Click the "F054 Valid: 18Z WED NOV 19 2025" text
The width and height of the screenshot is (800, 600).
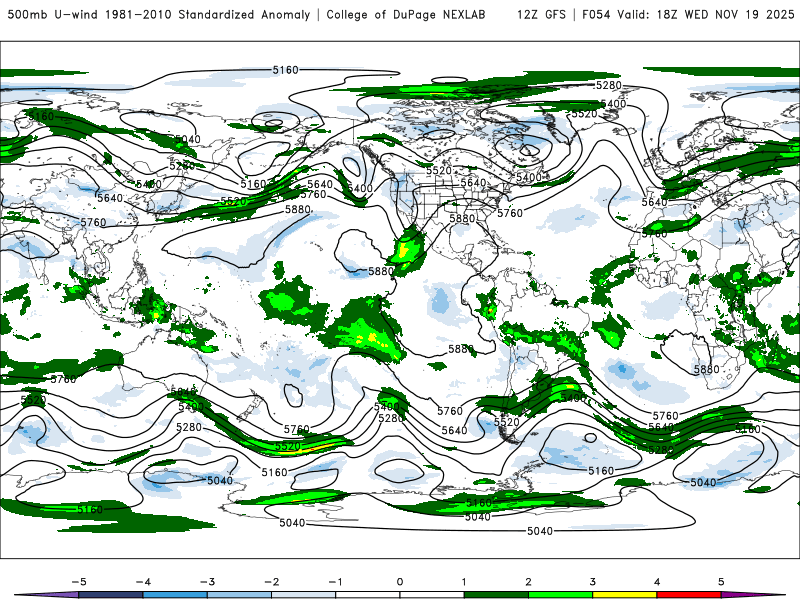[x=688, y=15]
